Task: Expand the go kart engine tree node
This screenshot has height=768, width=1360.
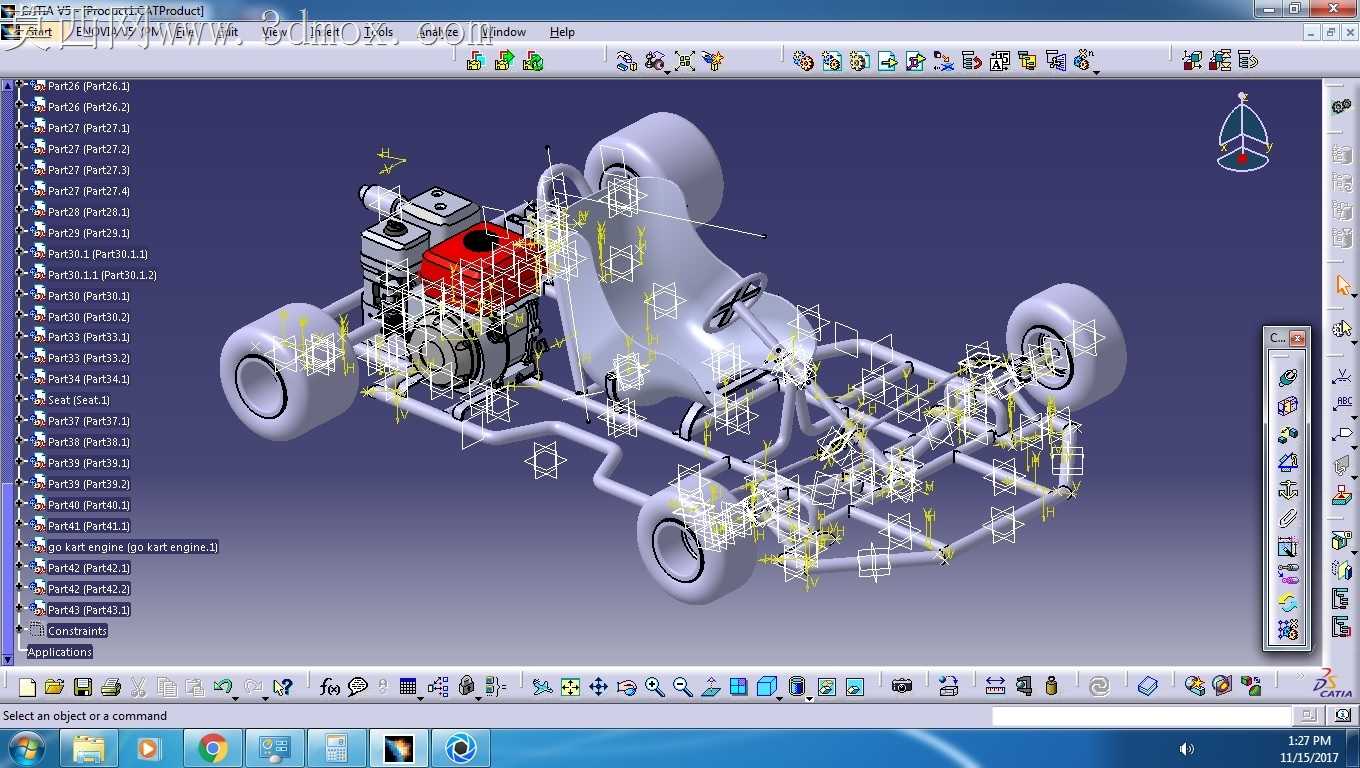Action: (19, 546)
